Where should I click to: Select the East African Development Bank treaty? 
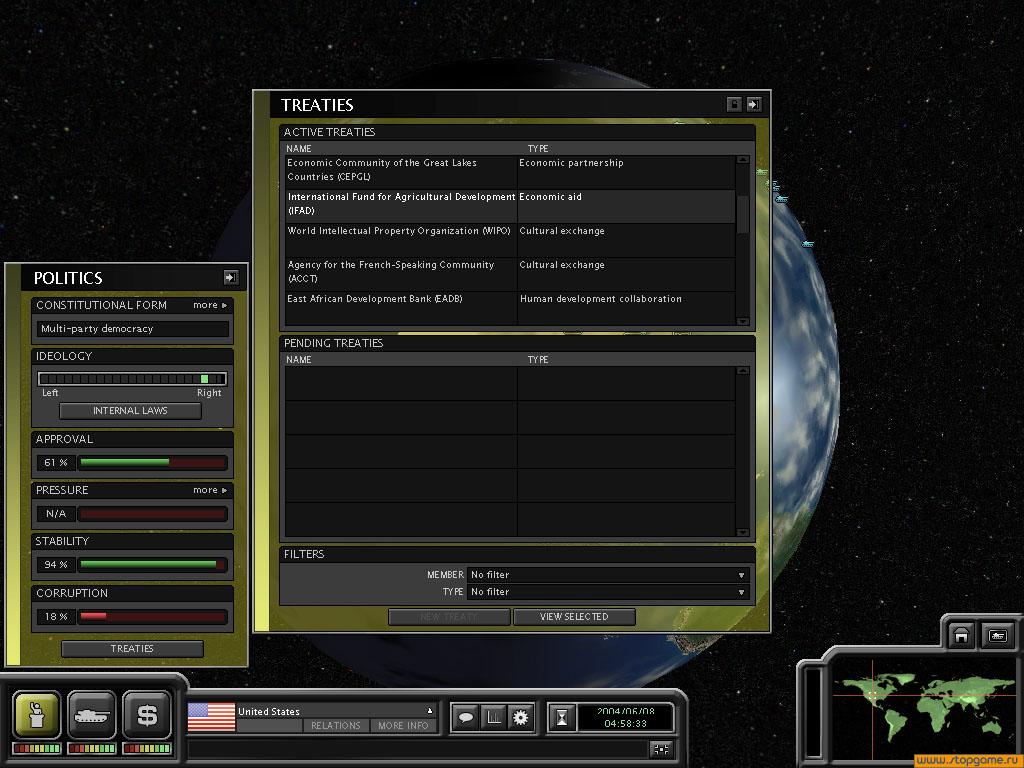[x=400, y=299]
